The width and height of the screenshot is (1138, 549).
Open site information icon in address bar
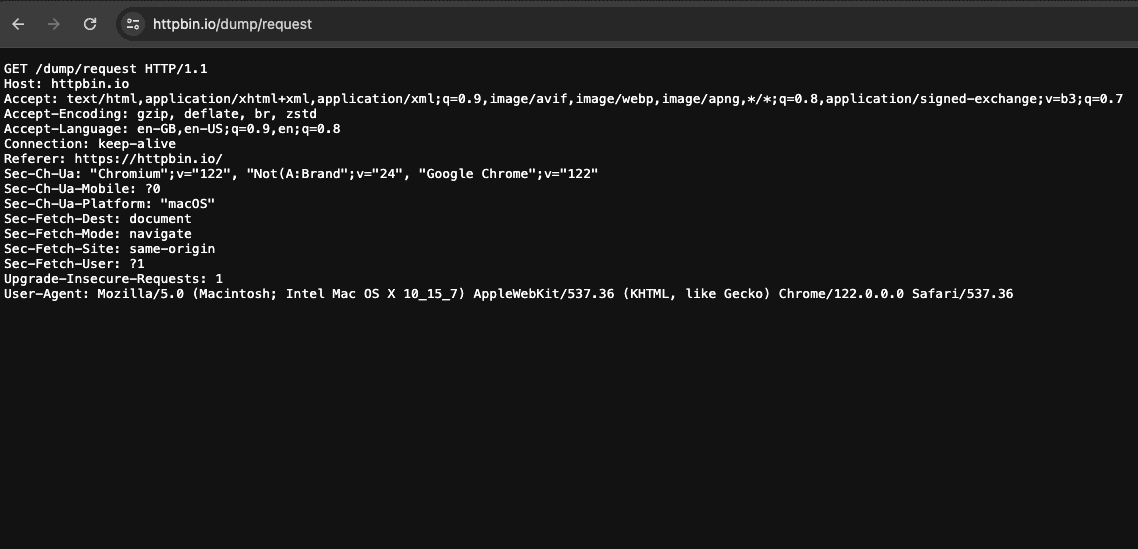pos(132,24)
